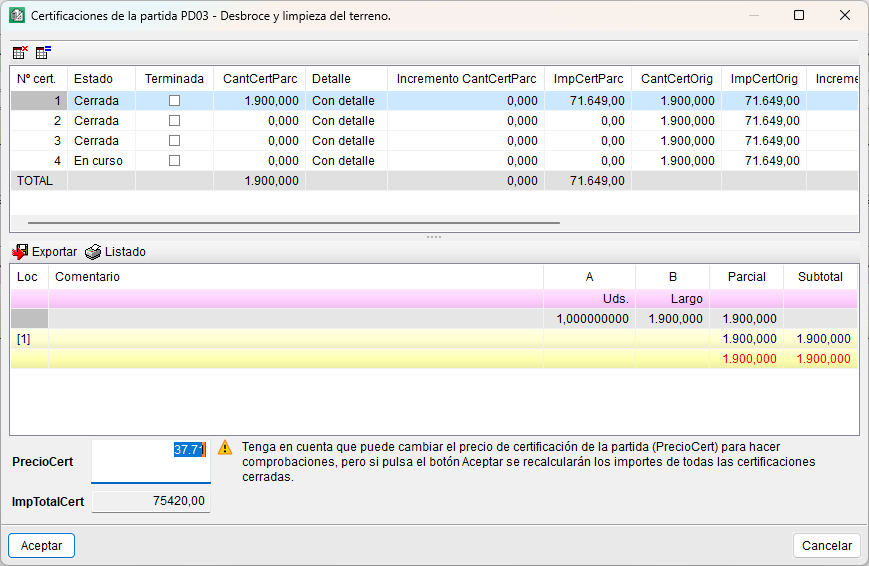Screen dimensions: 869x566
Task: Click the Detalle column header
Action: [346, 79]
